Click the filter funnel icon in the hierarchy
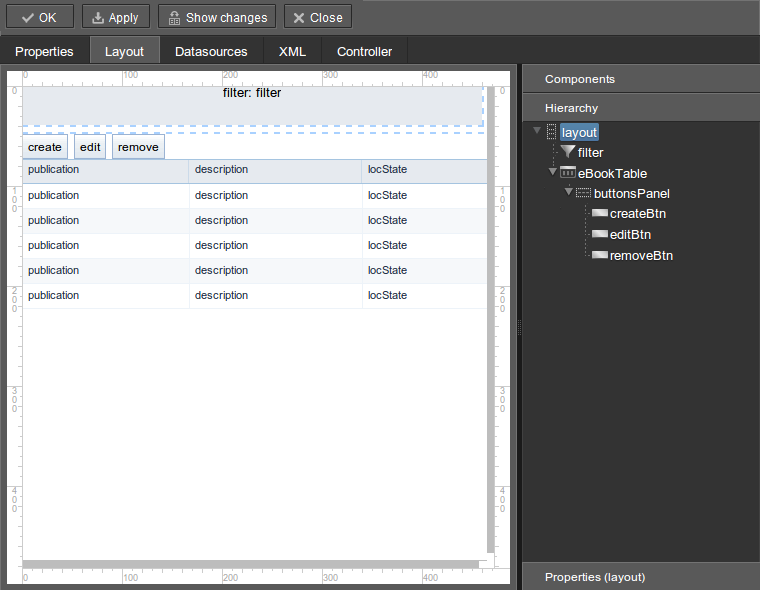Viewport: 760px width, 590px height. [x=568, y=152]
